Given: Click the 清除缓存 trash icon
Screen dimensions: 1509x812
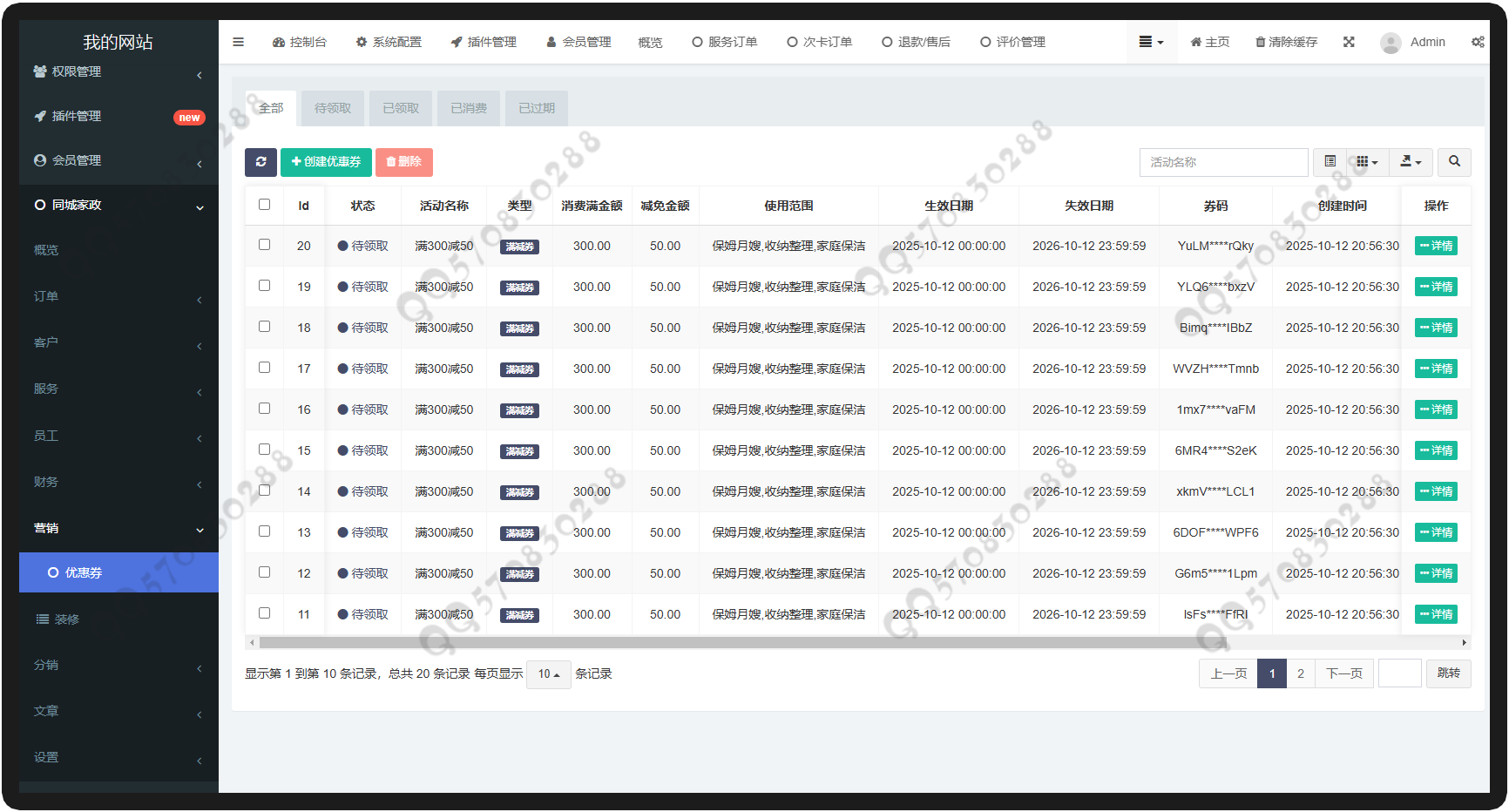Looking at the screenshot, I should click(1260, 42).
